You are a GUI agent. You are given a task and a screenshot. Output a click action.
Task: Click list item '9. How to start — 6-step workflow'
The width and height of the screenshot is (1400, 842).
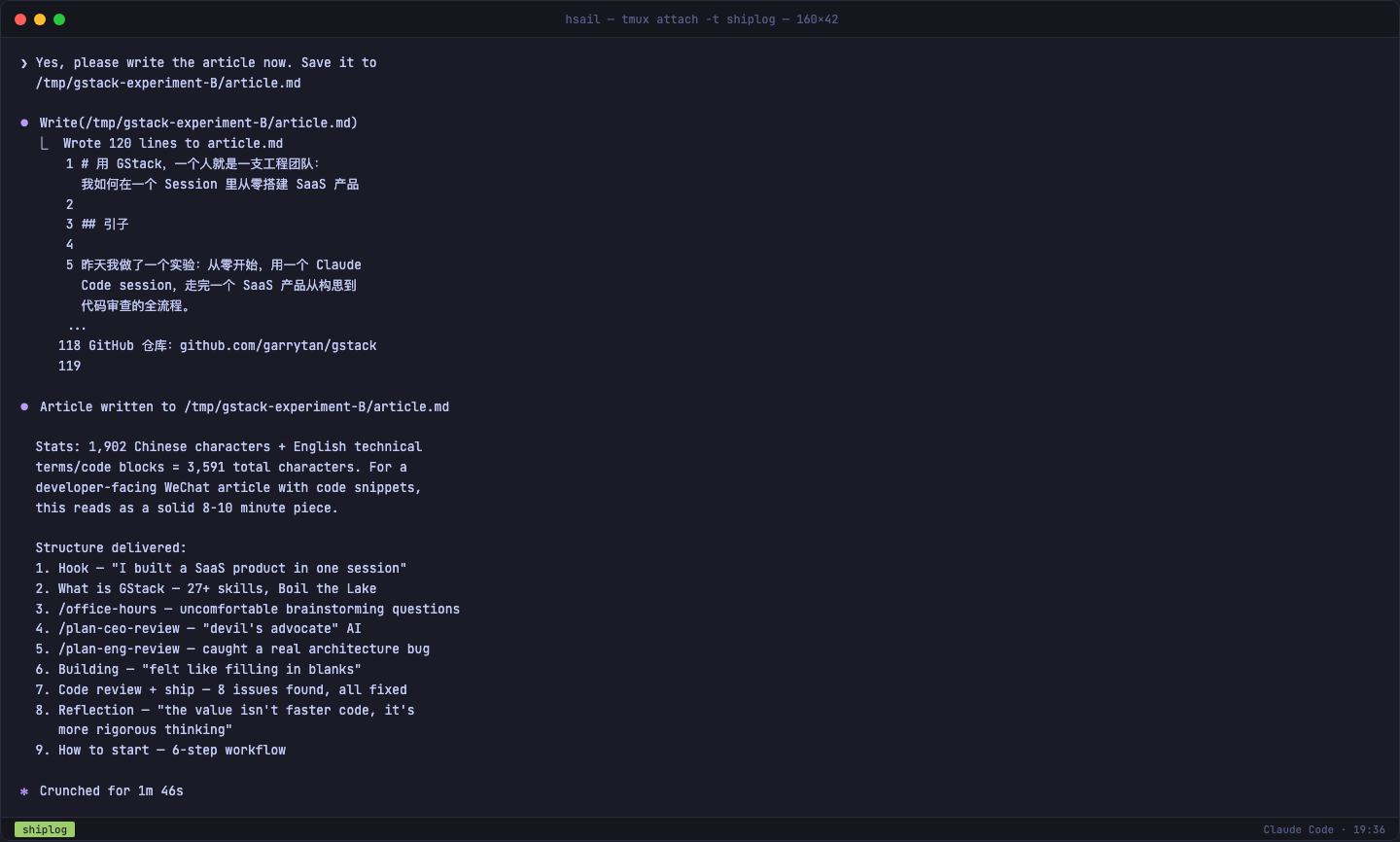tap(161, 751)
